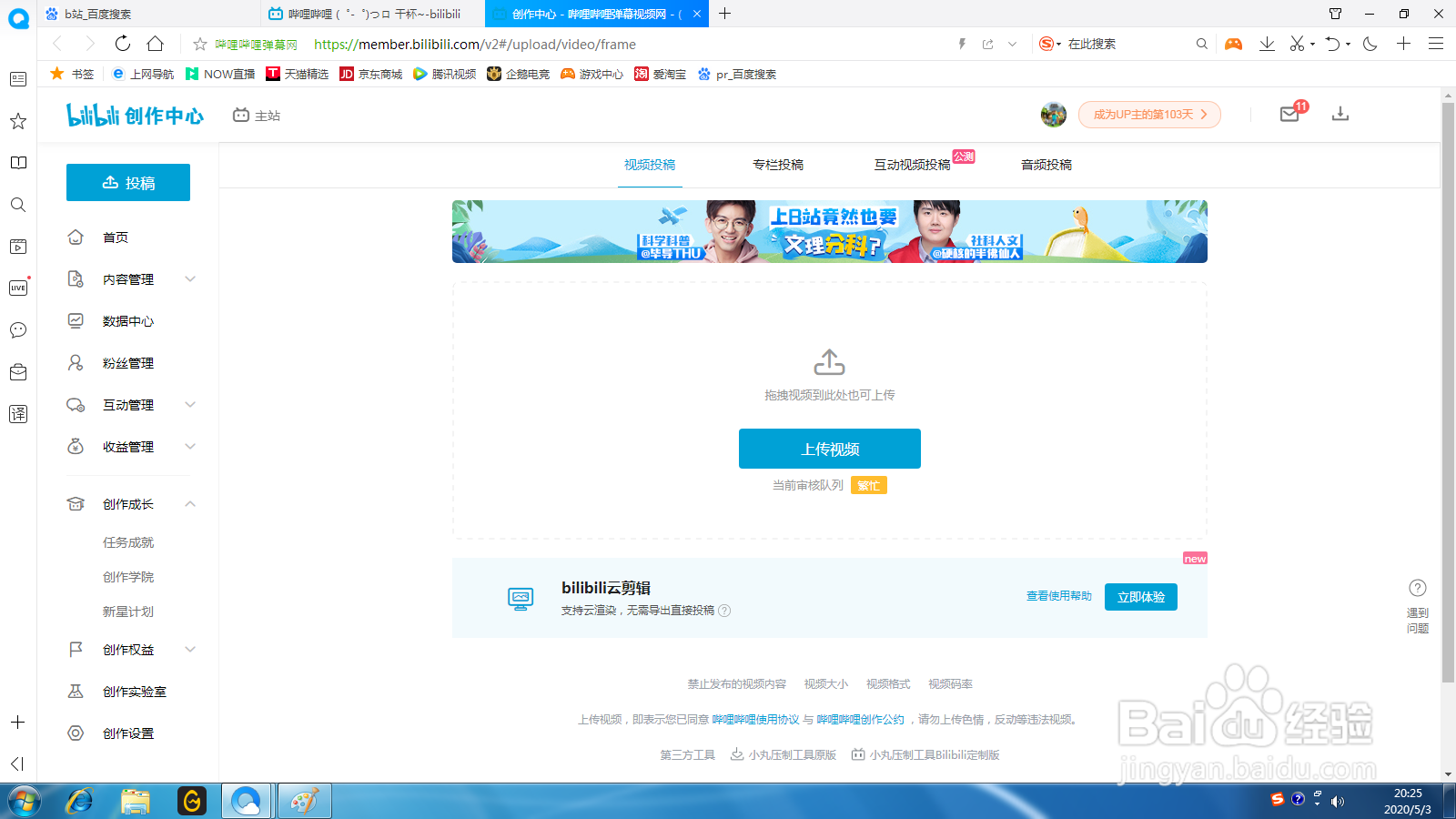The height and width of the screenshot is (819, 1456).
Task: Select the bilibili云剪辑 monitor icon
Action: [521, 598]
